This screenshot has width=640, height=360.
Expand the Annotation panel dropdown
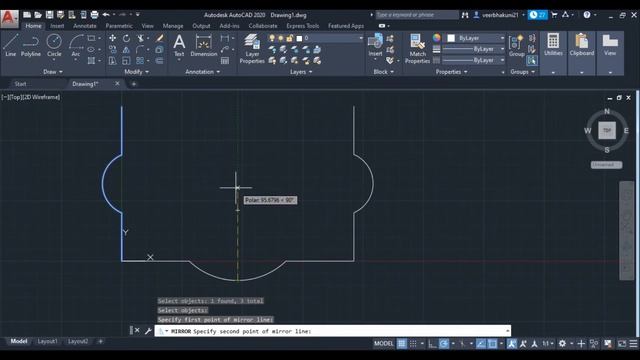[x=202, y=72]
